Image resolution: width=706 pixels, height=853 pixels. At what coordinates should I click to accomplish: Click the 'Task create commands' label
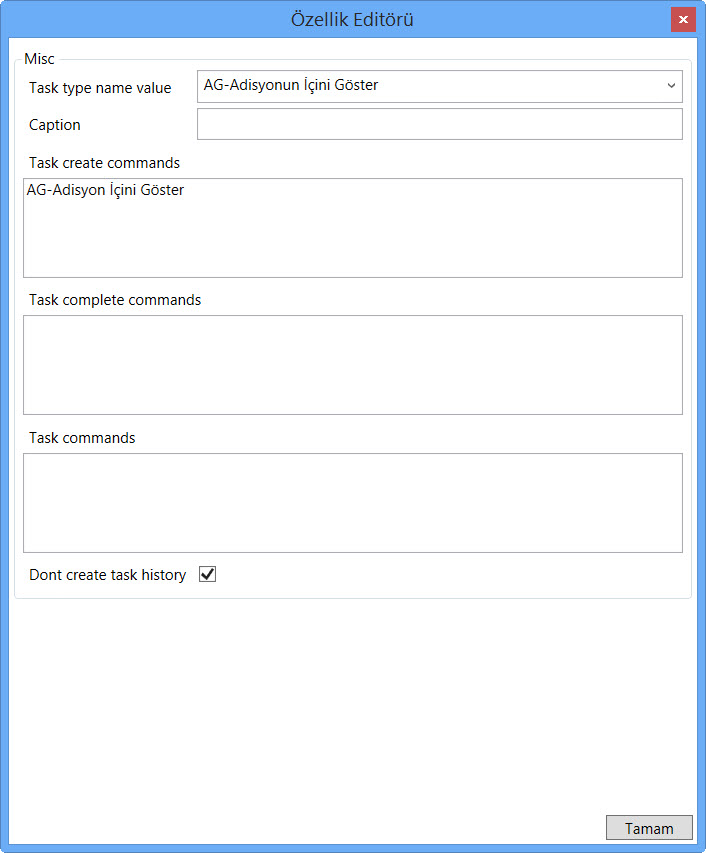pos(104,162)
